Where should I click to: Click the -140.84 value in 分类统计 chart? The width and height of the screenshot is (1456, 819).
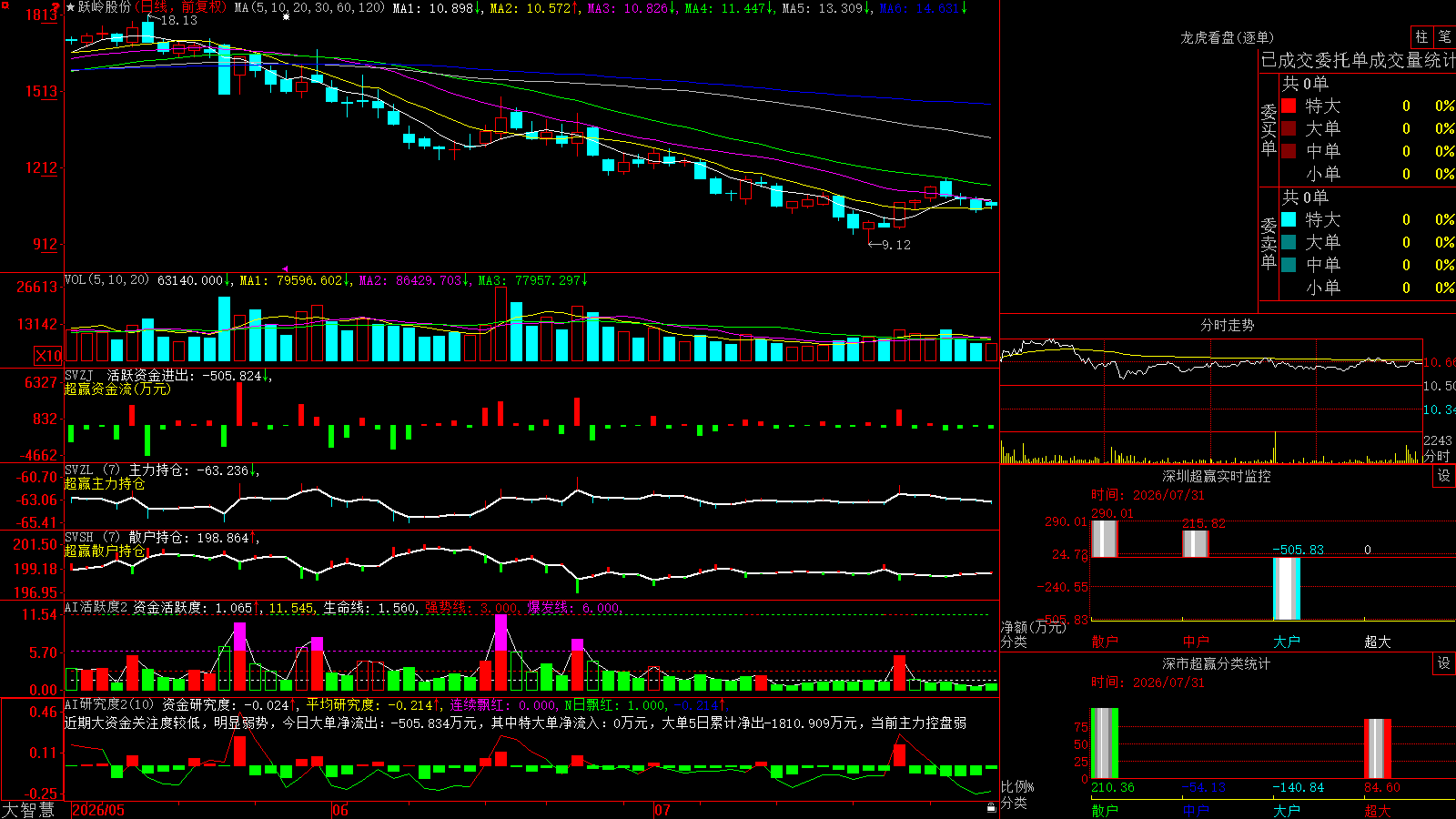click(x=1299, y=787)
